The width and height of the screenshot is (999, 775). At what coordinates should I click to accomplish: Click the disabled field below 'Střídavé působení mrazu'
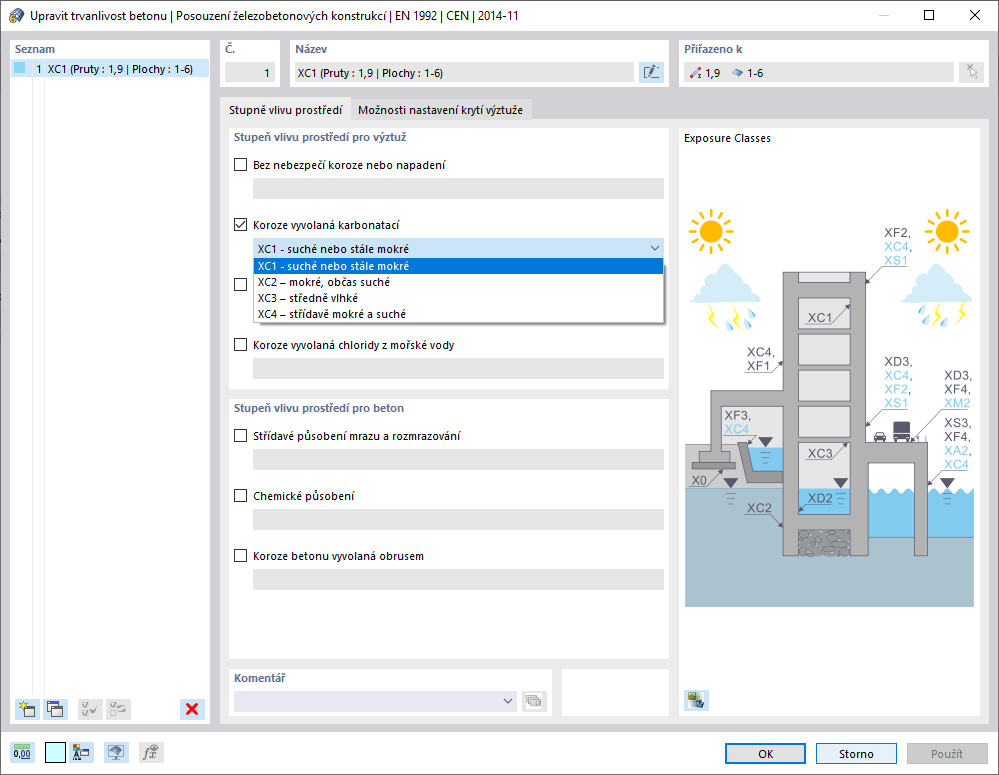(458, 460)
